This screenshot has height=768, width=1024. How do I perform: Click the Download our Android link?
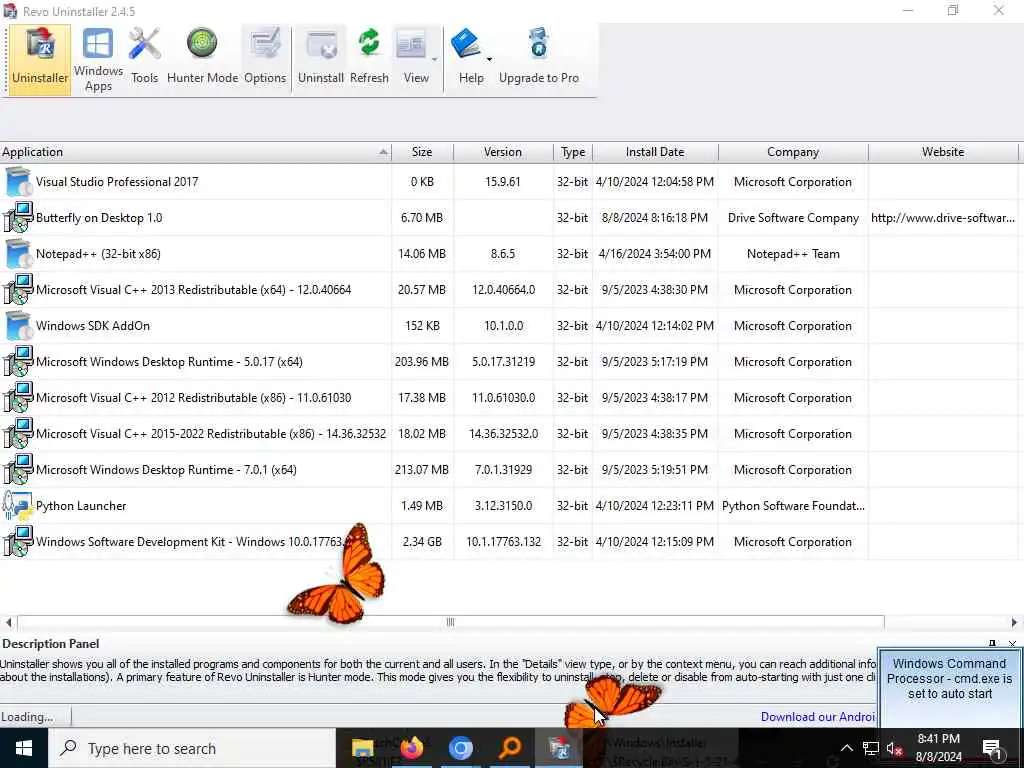818,717
